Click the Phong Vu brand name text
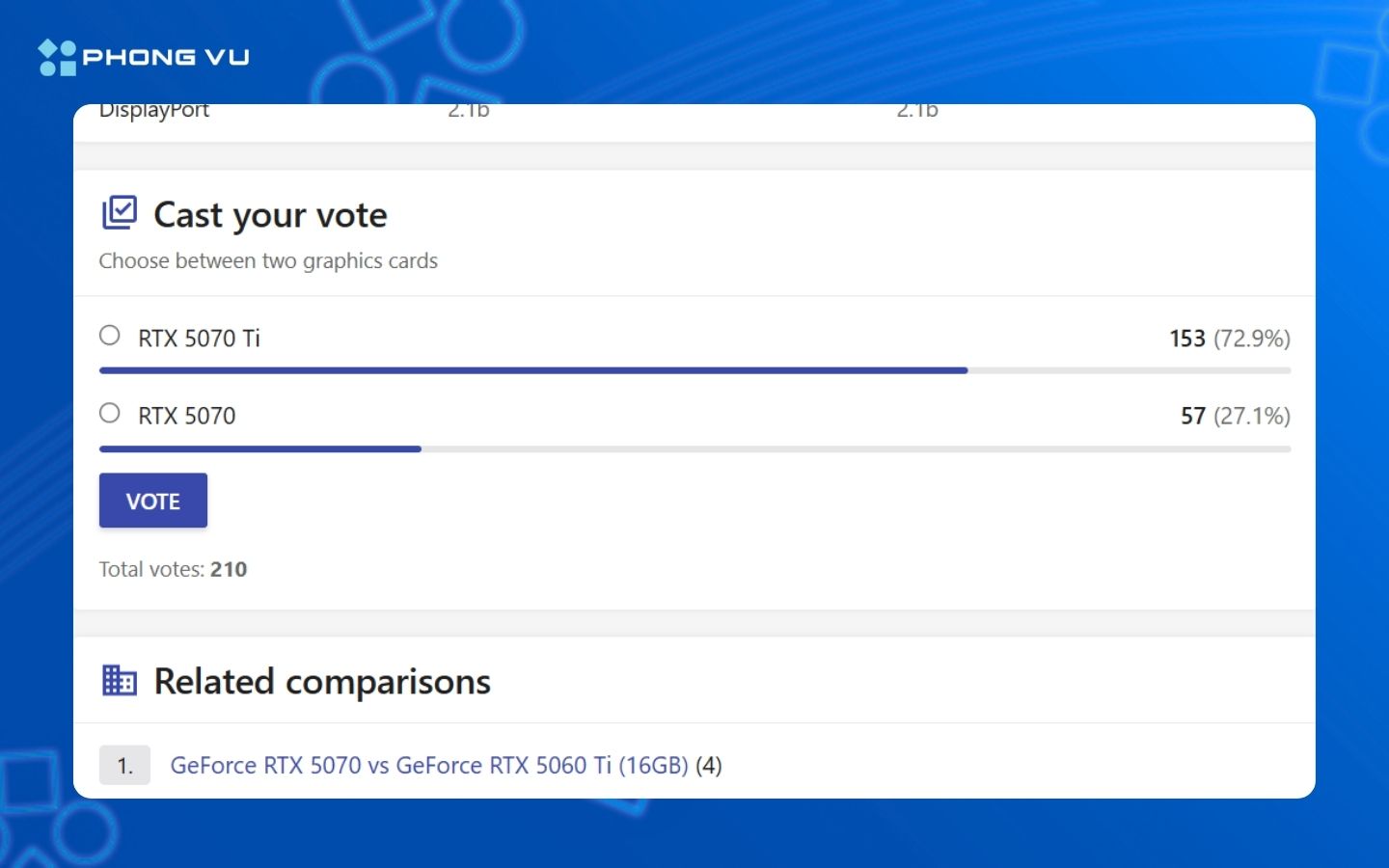The image size is (1389, 868). 166,58
